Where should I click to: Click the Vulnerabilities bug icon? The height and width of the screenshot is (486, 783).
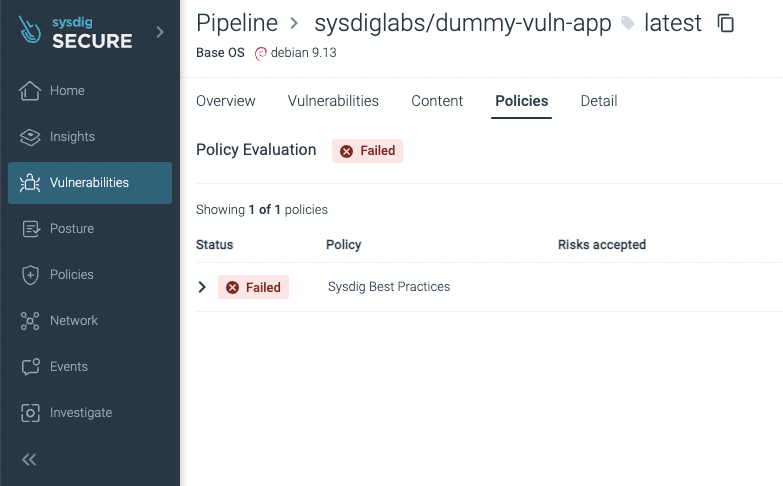[x=30, y=183]
